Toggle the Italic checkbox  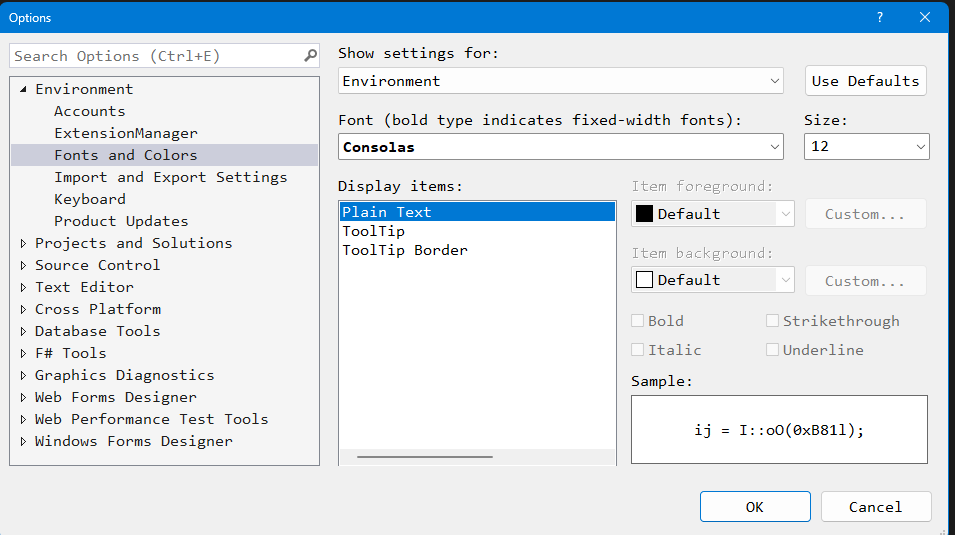(638, 350)
